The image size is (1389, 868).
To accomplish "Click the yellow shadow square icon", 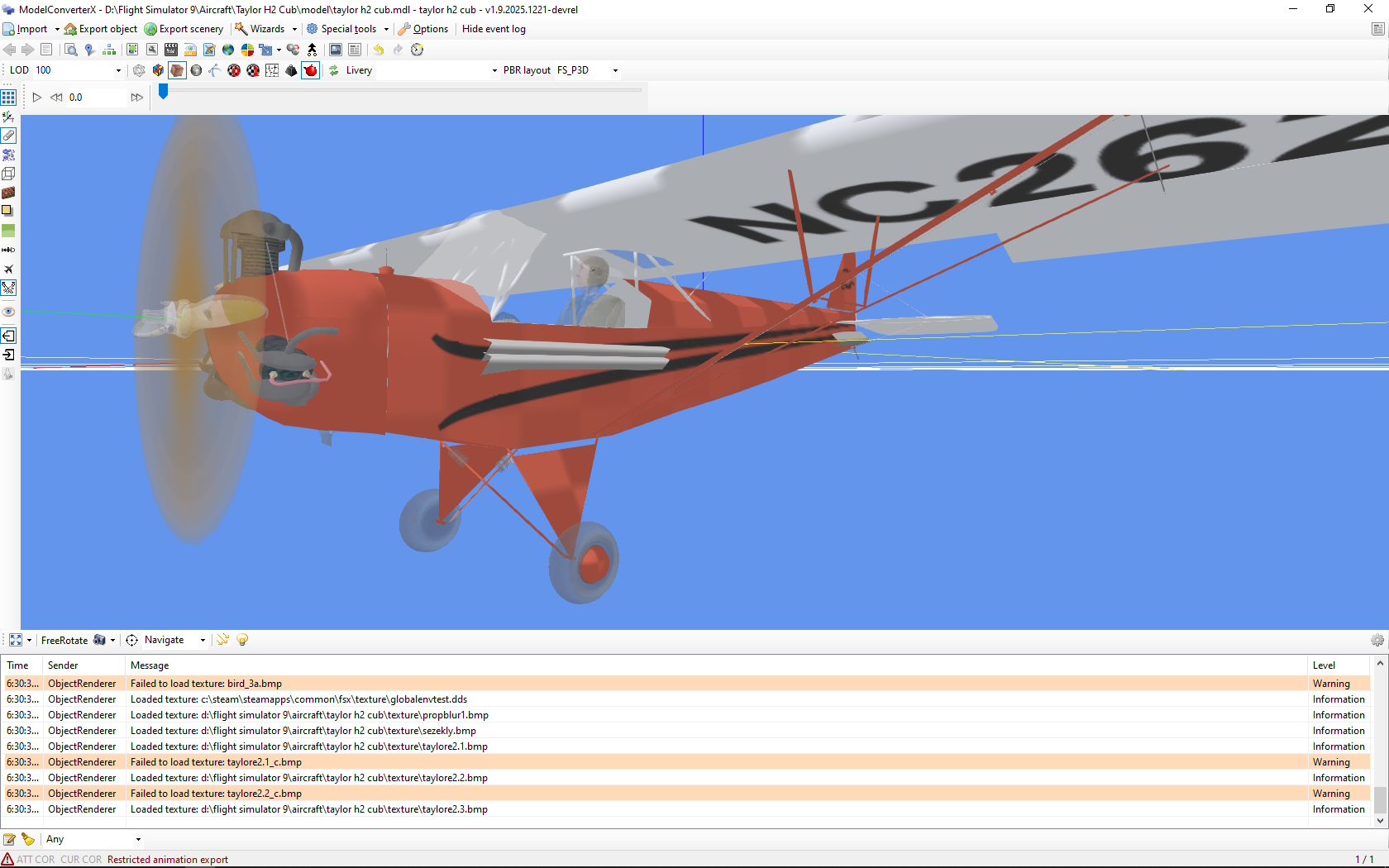I will pos(8,212).
